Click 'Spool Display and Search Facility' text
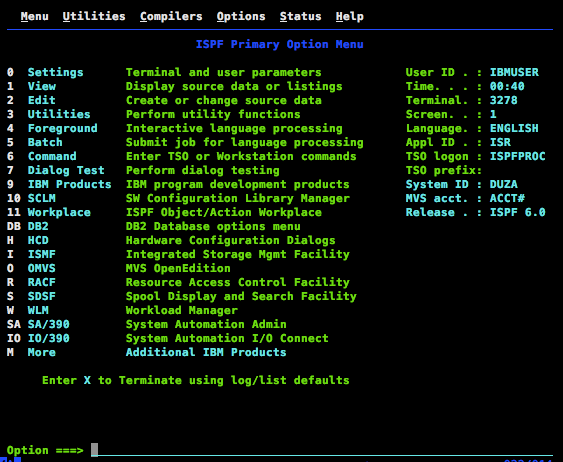Screen dimensions: 563x462 (241, 296)
